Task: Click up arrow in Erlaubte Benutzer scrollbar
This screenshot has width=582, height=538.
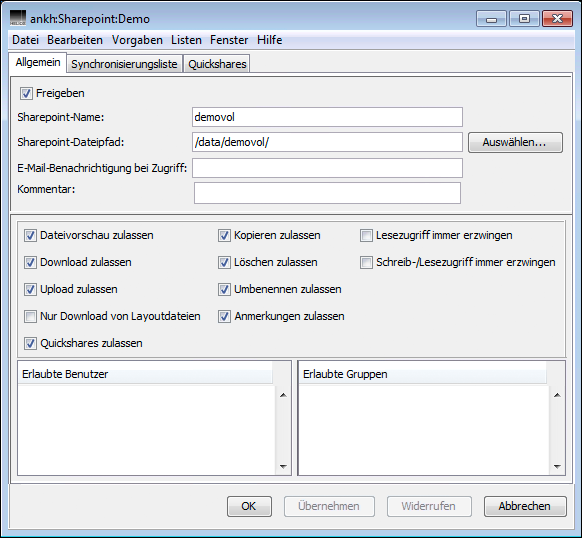Action: click(283, 395)
